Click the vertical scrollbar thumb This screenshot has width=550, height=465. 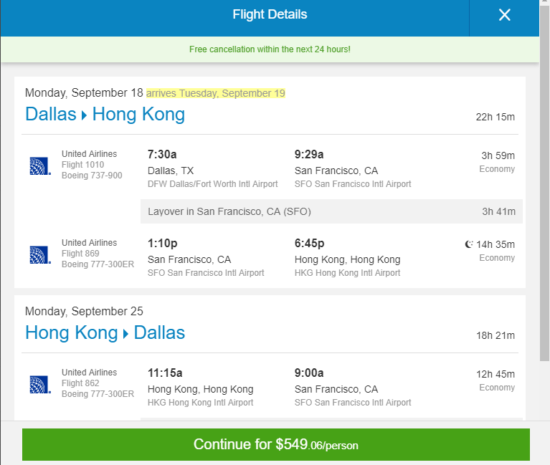[544, 180]
